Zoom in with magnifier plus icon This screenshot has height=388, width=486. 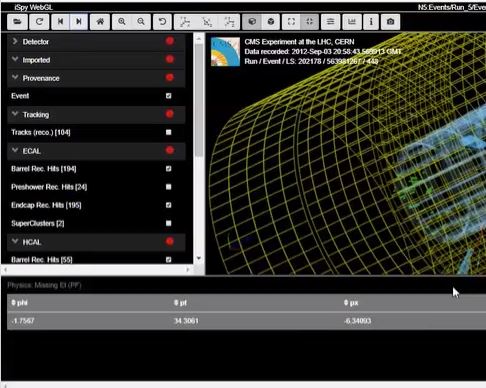coord(122,22)
